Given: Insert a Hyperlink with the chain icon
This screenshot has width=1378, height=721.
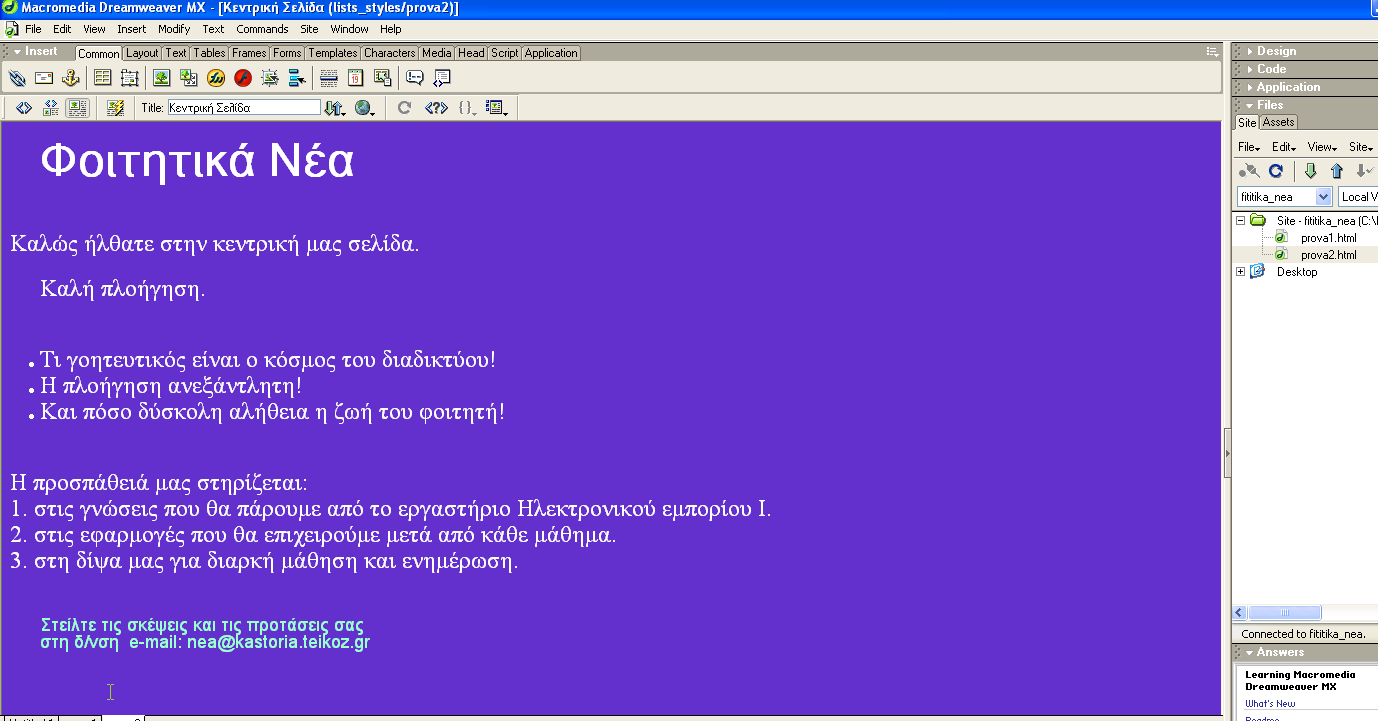Looking at the screenshot, I should click(17, 77).
